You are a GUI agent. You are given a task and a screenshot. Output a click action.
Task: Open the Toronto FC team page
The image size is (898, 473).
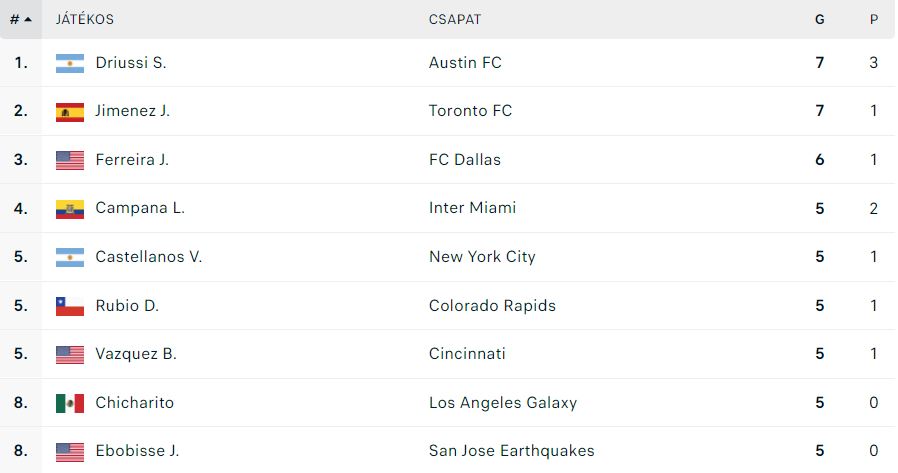pos(470,111)
